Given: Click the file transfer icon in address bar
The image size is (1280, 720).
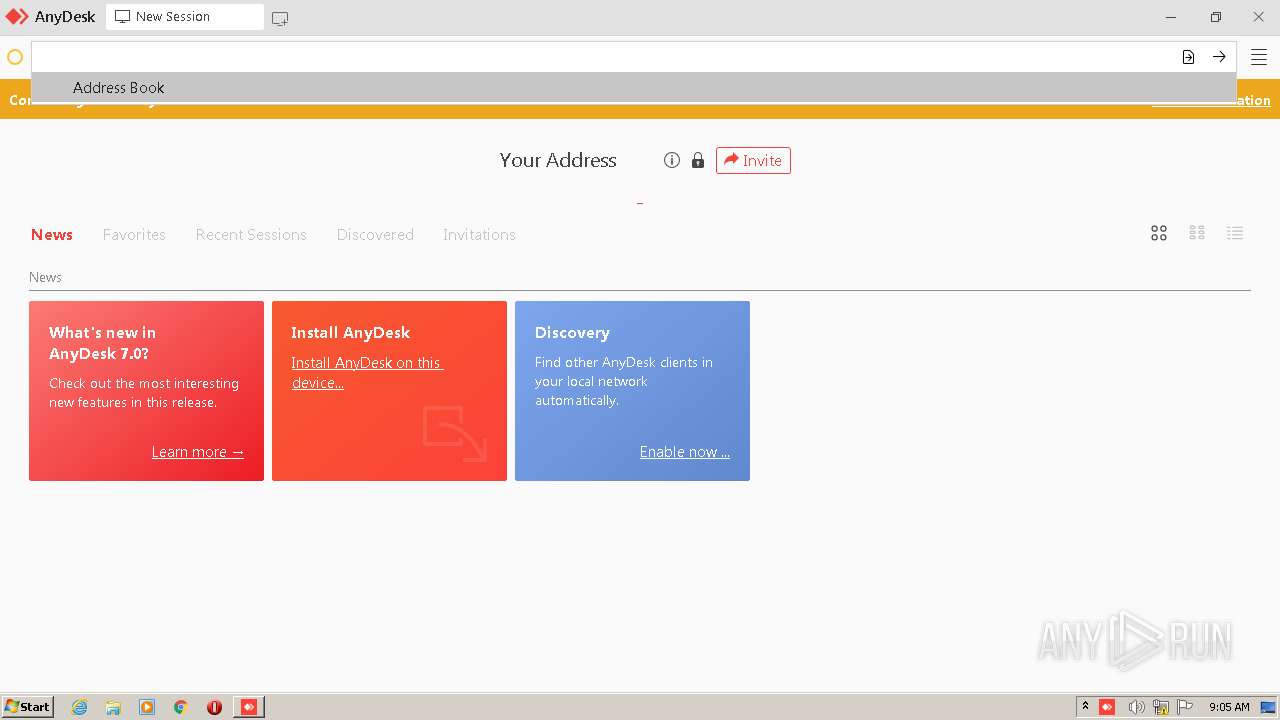Looking at the screenshot, I should point(1188,57).
